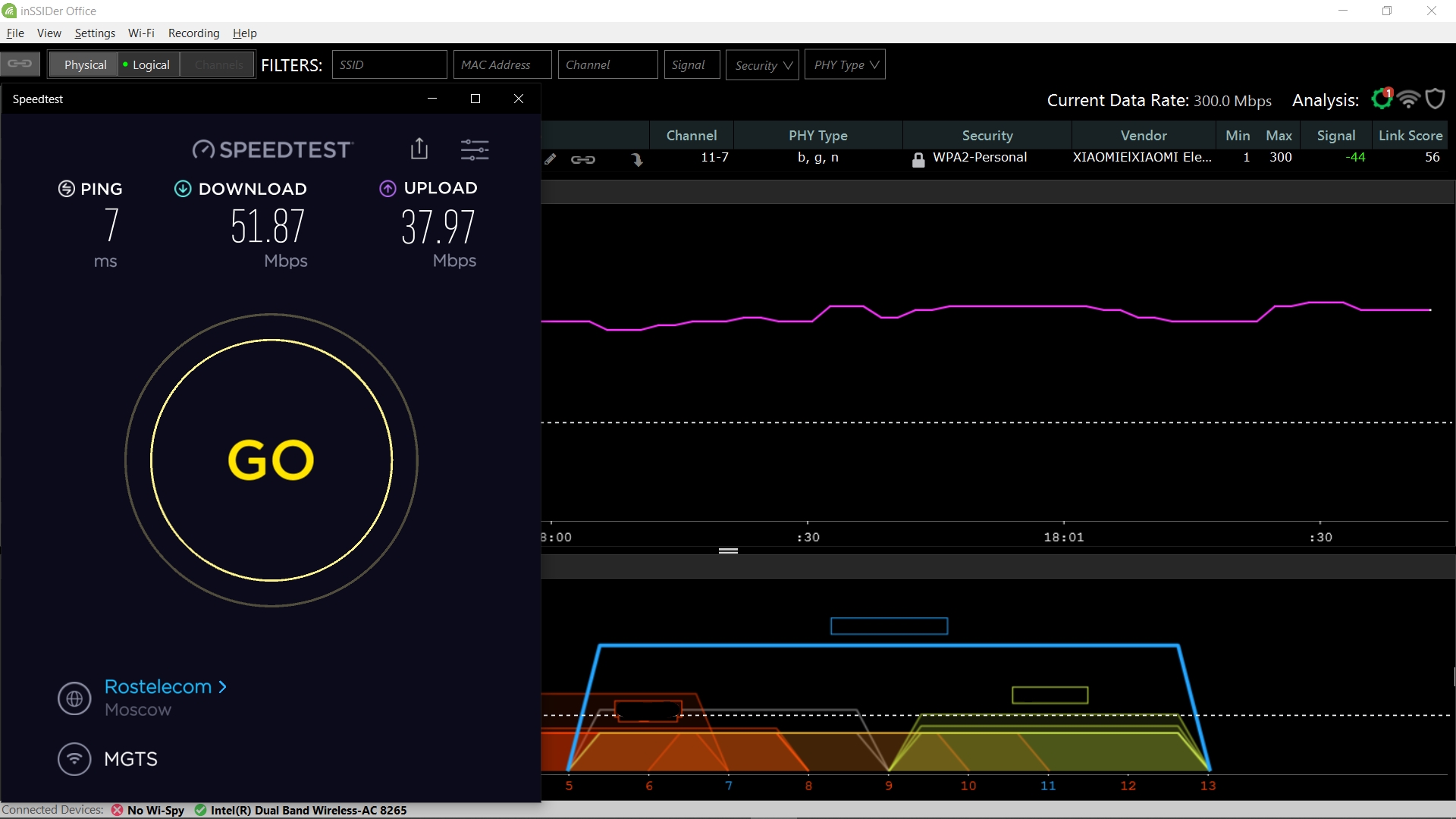
Task: Click the Channel filter field
Action: tap(607, 64)
